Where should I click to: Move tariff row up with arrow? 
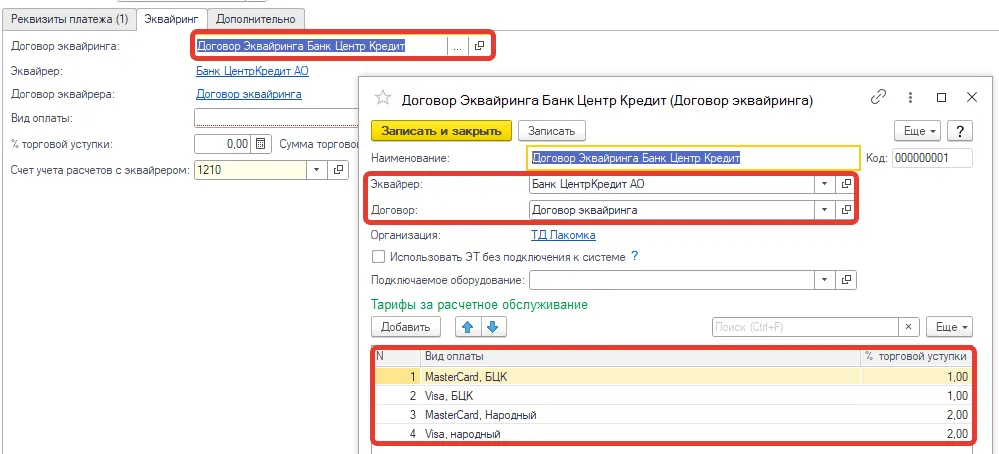click(468, 327)
